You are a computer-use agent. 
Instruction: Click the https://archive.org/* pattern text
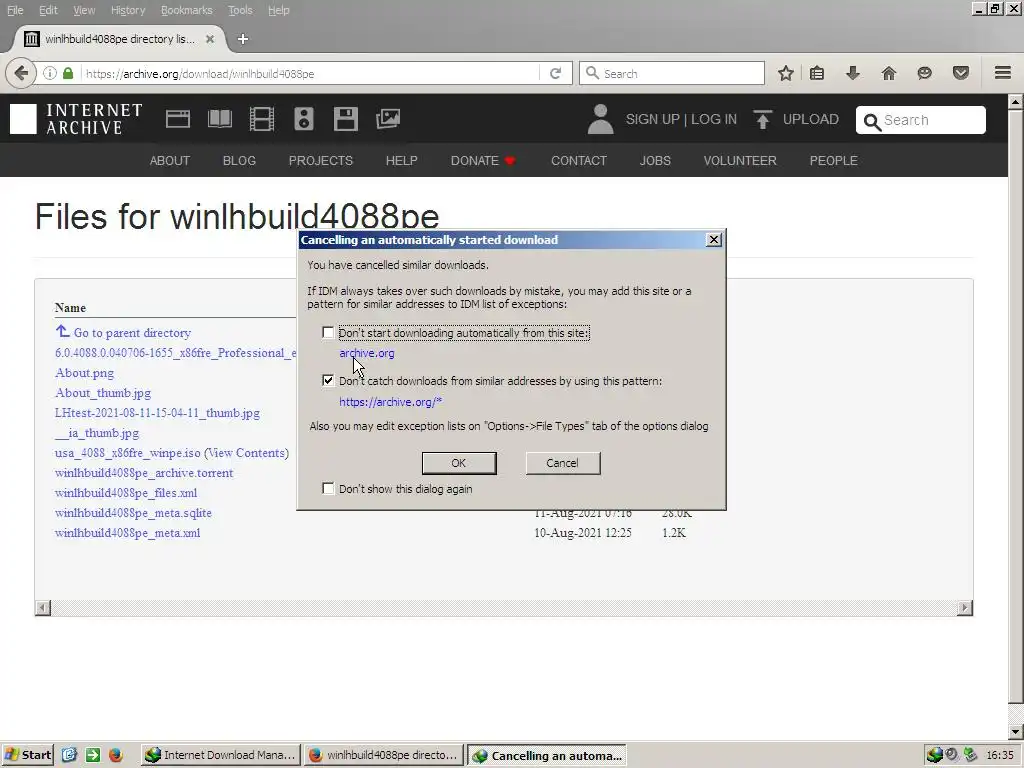pos(391,402)
